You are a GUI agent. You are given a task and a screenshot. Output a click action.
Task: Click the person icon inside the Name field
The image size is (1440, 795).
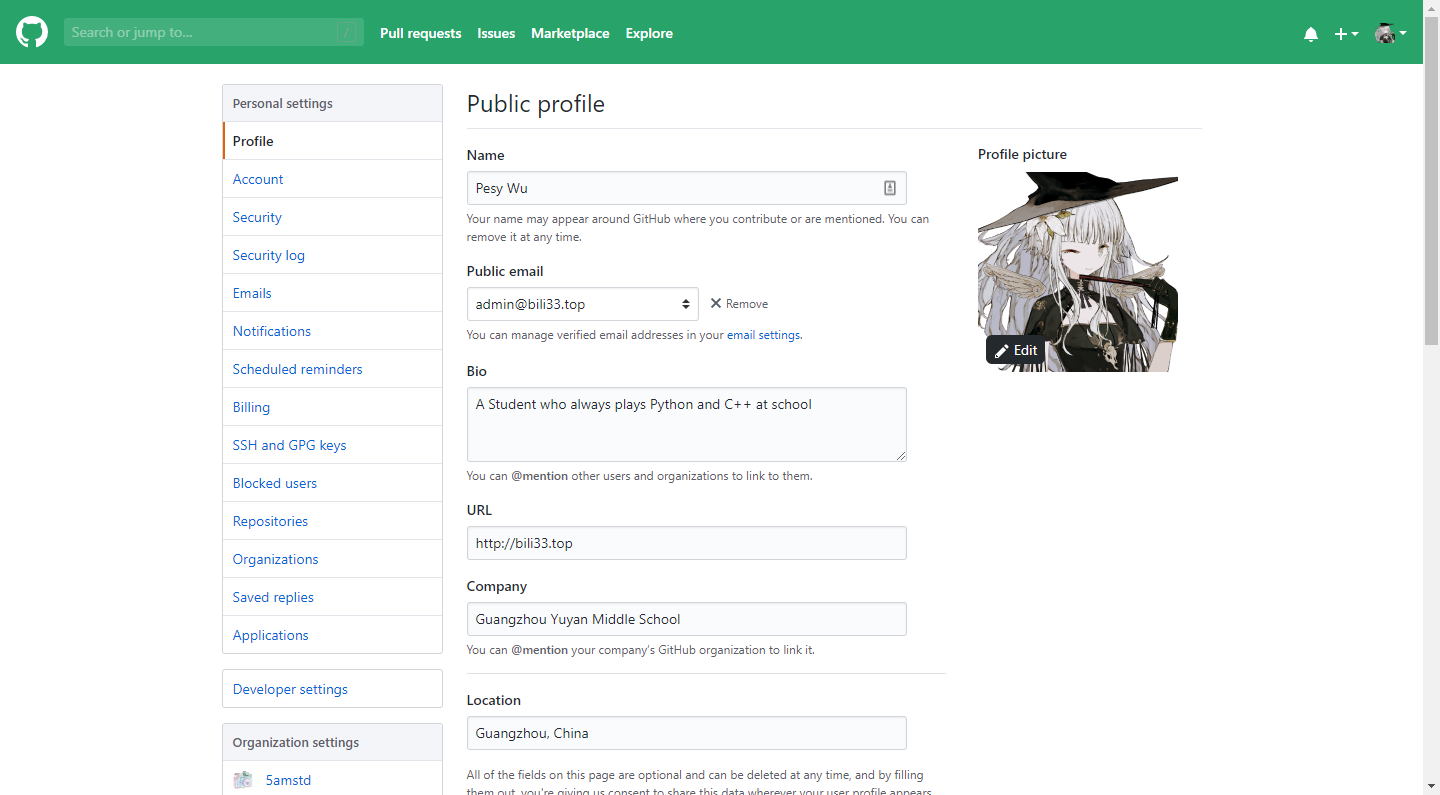tap(889, 187)
